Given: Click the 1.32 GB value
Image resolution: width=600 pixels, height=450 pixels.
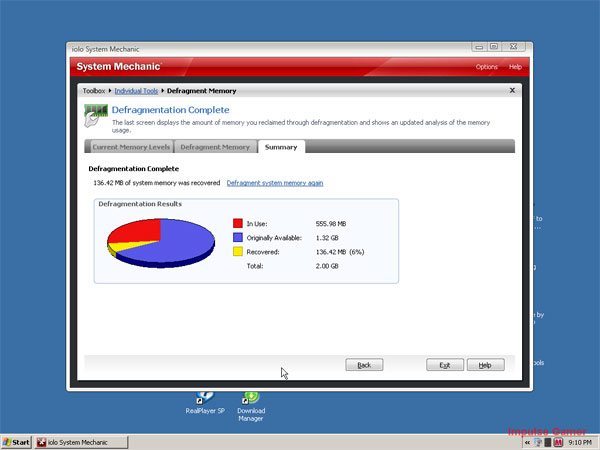Looking at the screenshot, I should (x=327, y=238).
